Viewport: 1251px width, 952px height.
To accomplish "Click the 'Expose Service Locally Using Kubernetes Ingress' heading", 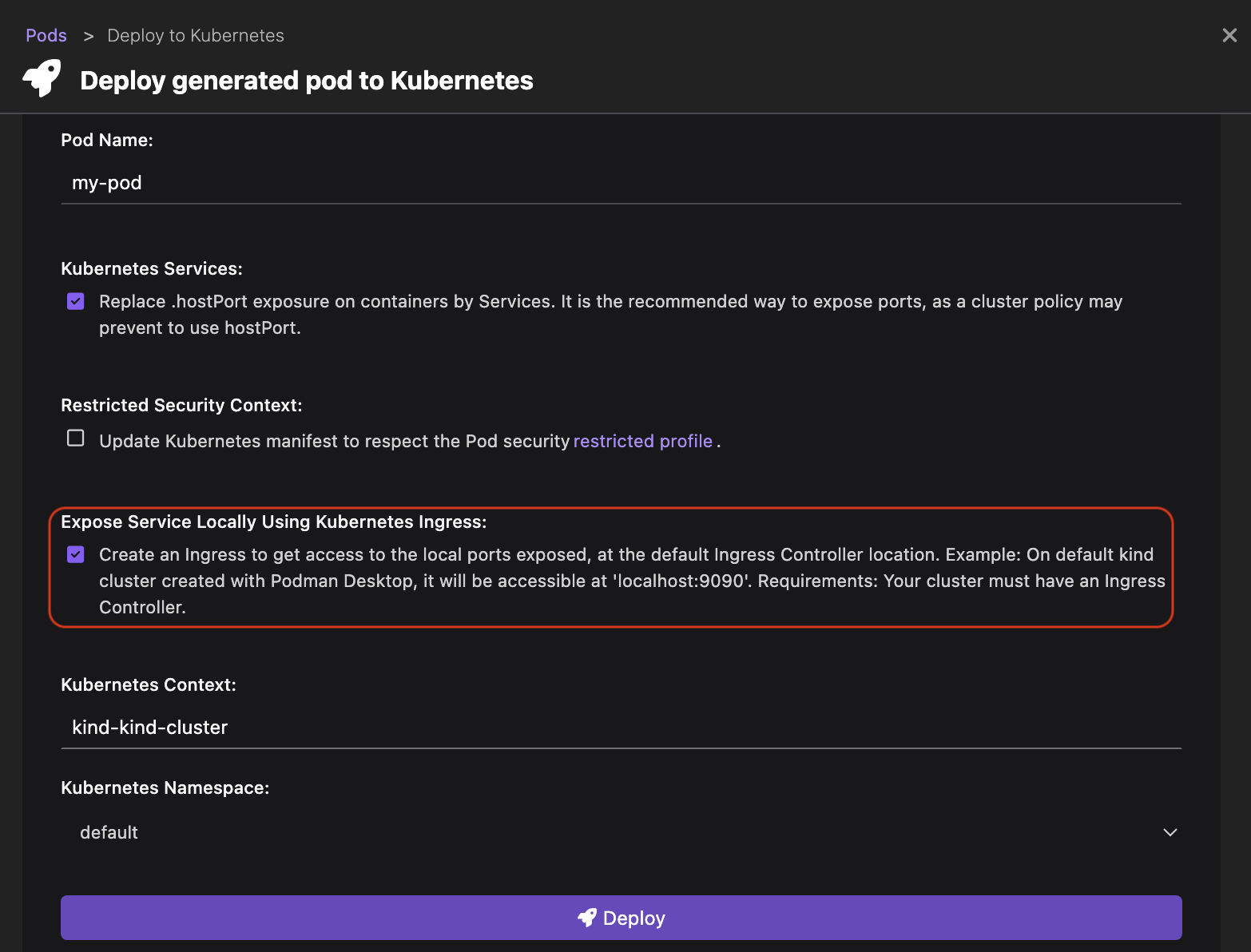I will point(273,522).
